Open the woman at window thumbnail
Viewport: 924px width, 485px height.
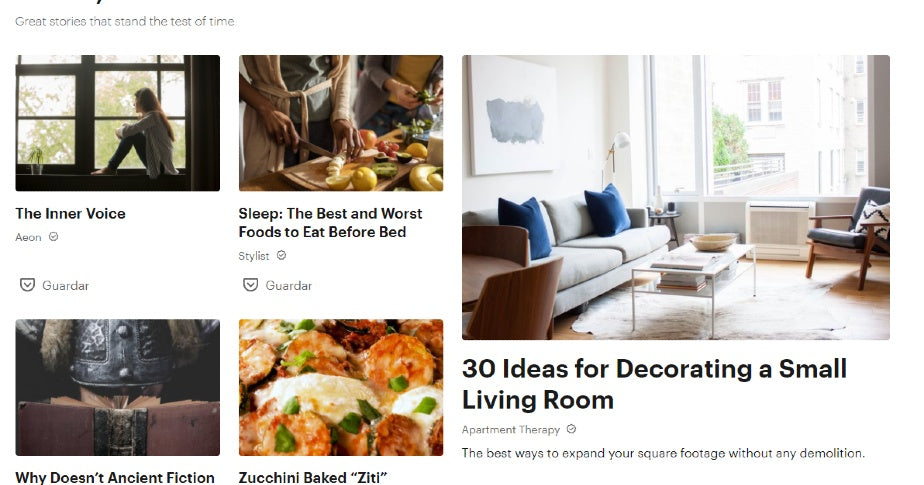pos(118,123)
